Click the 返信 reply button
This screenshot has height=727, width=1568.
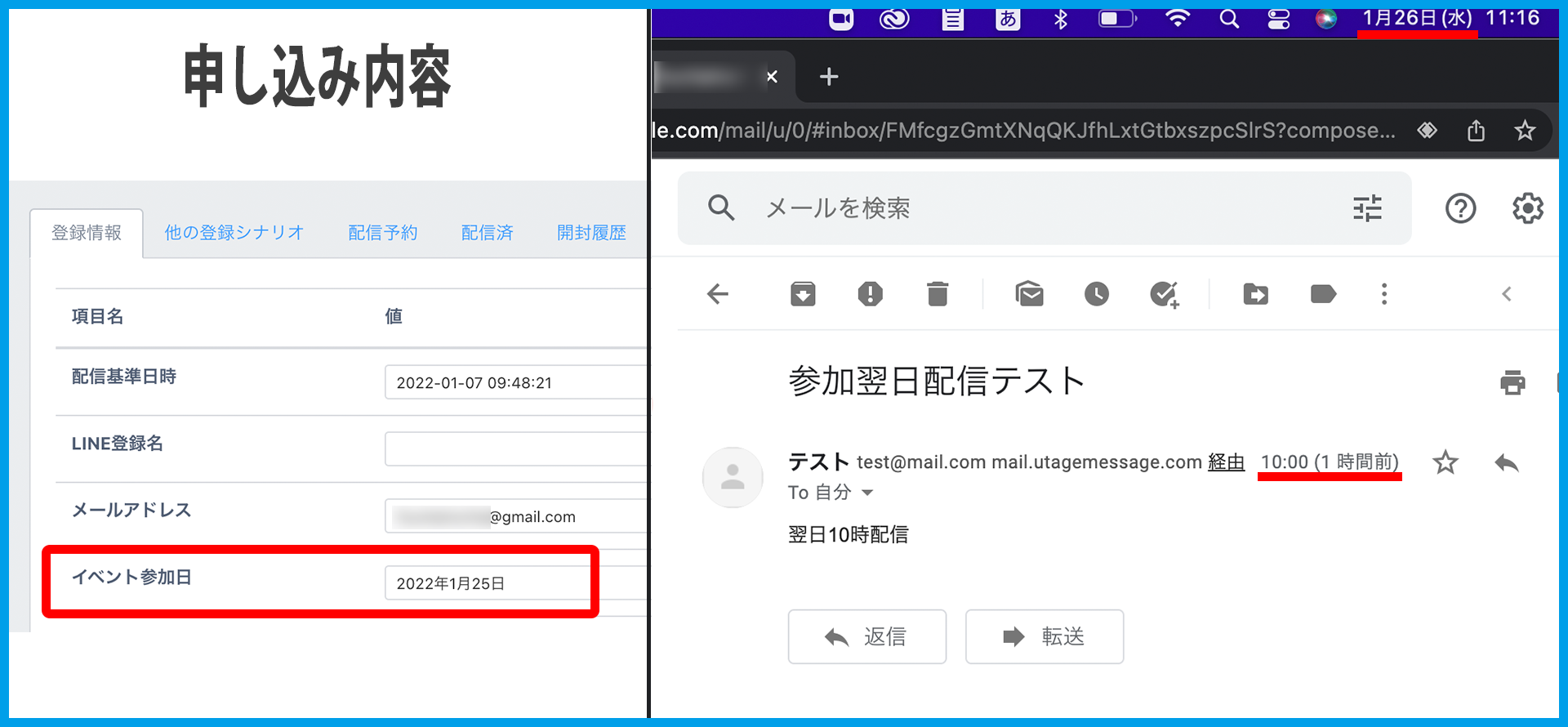coord(866,636)
